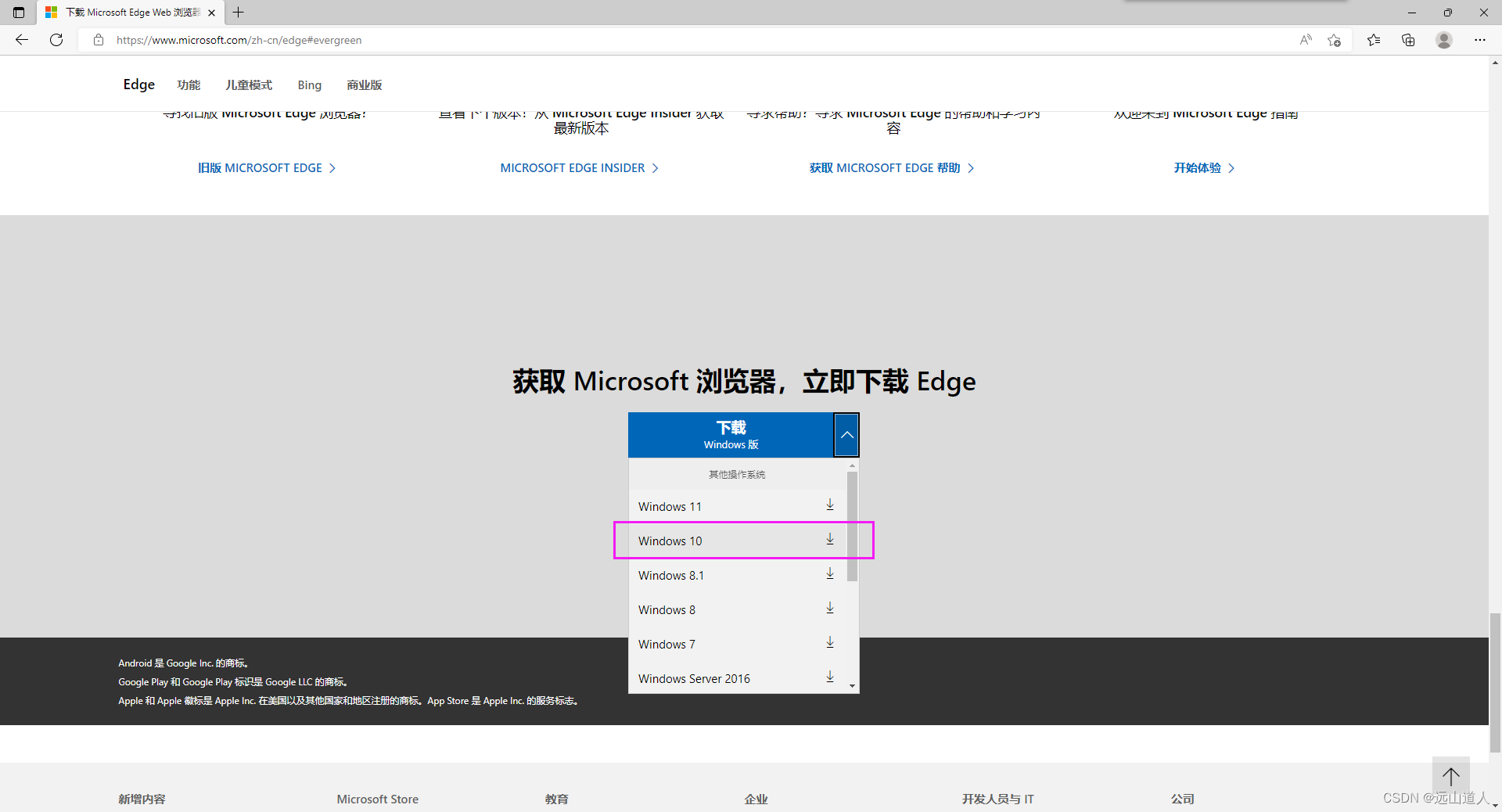Click the 教育 footer heading

pos(557,799)
